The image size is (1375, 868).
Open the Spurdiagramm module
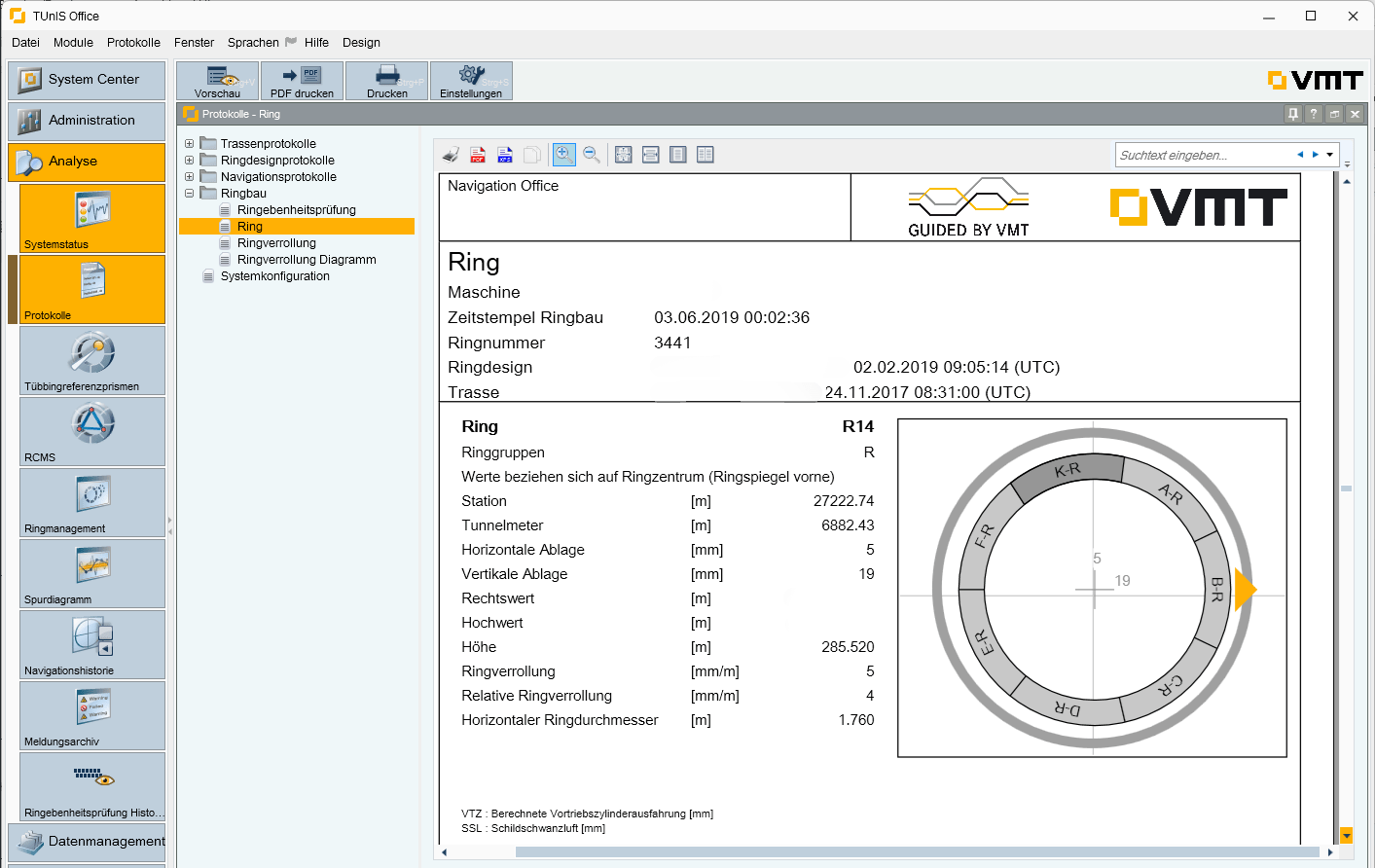92,573
